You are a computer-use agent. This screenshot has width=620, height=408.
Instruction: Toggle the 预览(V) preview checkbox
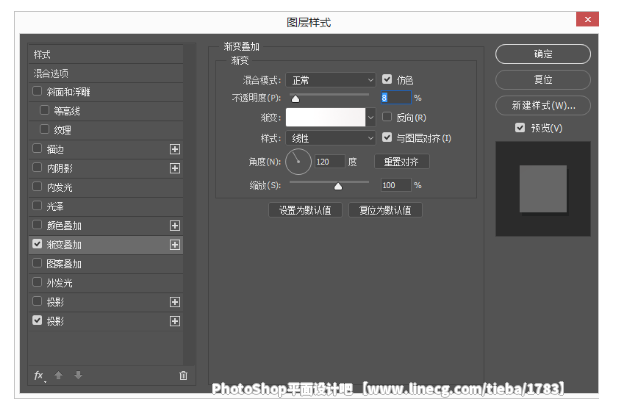pos(520,128)
